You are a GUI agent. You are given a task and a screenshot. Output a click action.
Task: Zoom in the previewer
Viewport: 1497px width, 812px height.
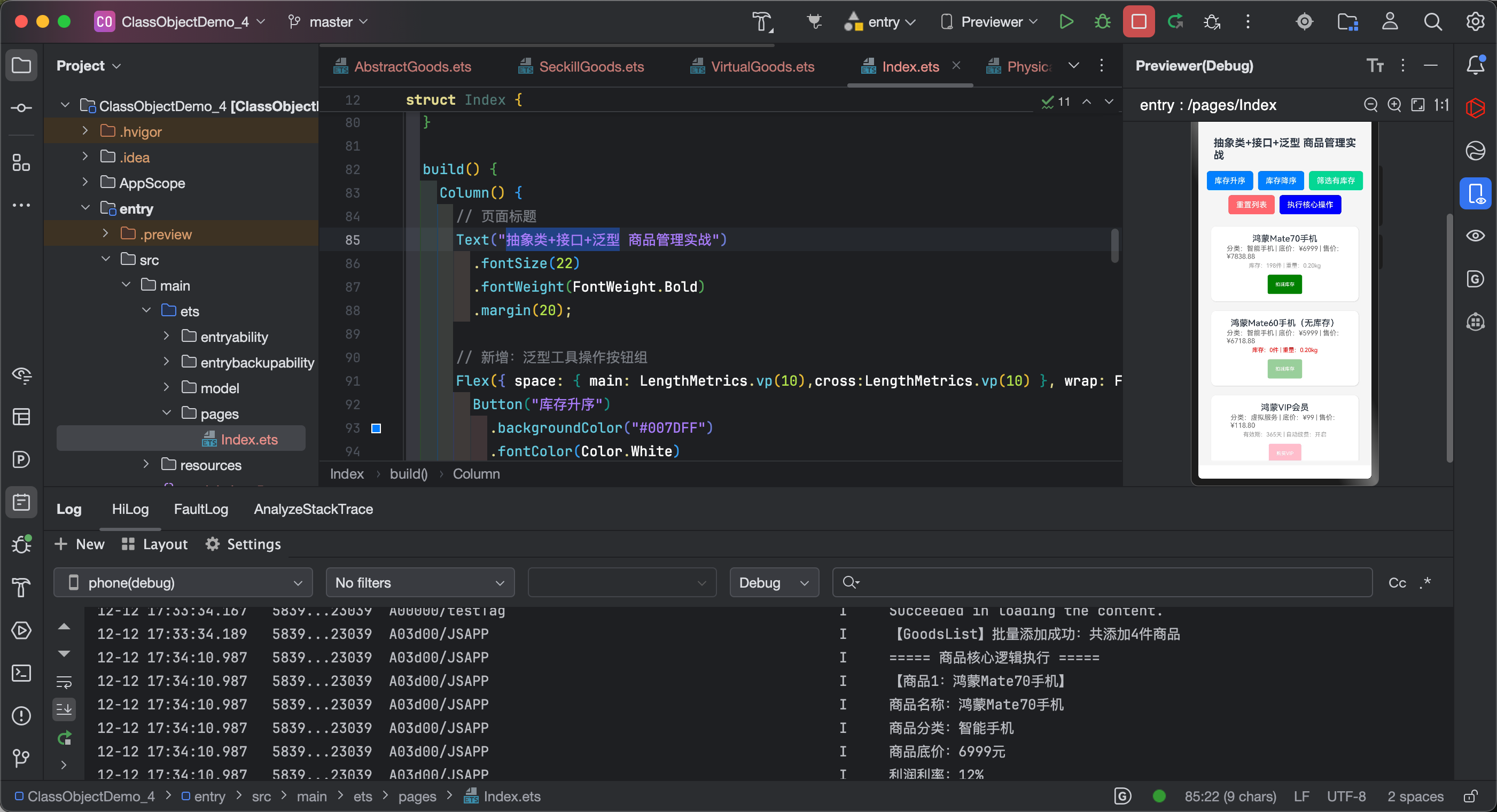pos(1394,105)
